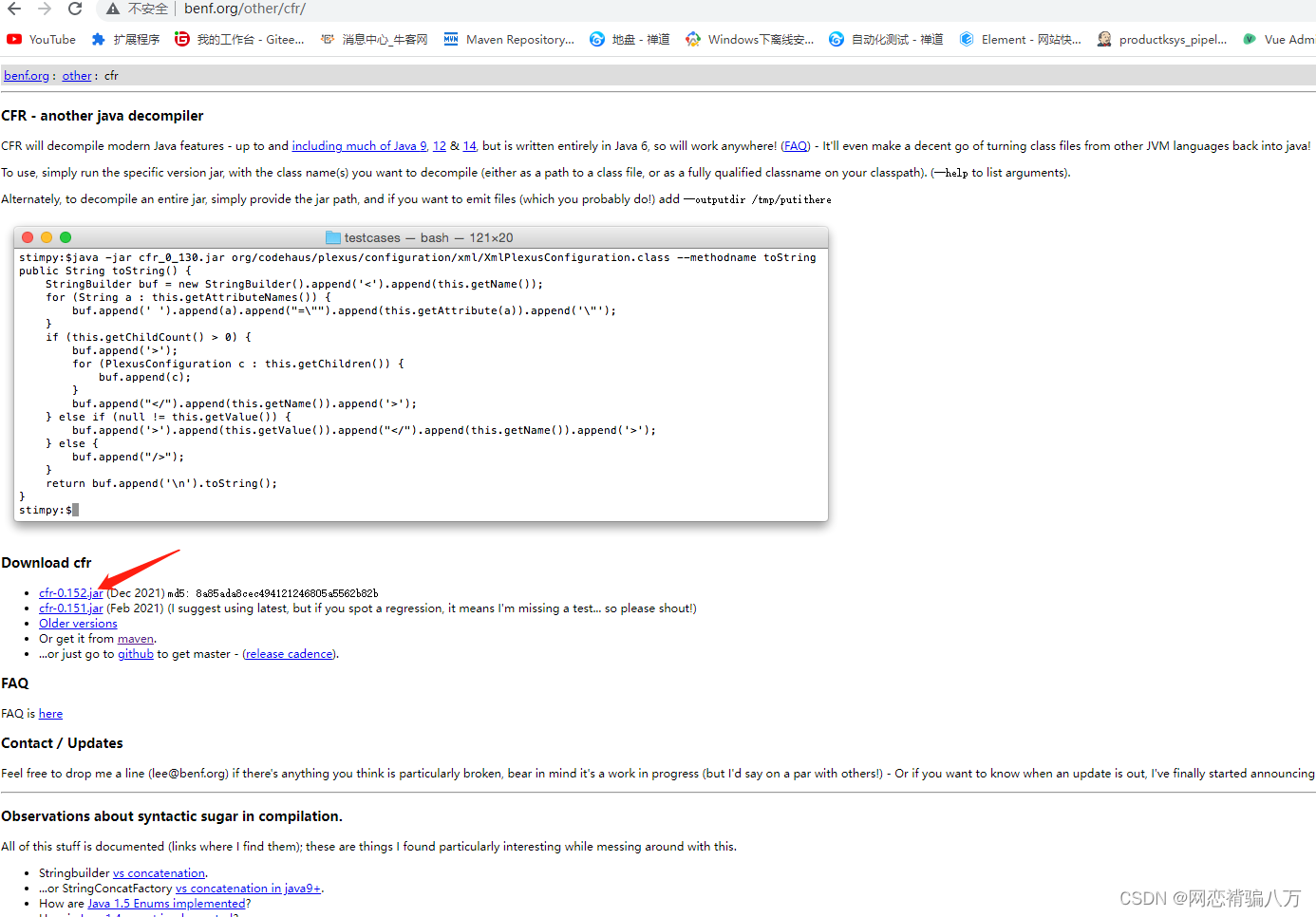Screen dimensions: 1316x917
Task: Open the productksys_pipel bookmark
Action: pos(1162,39)
